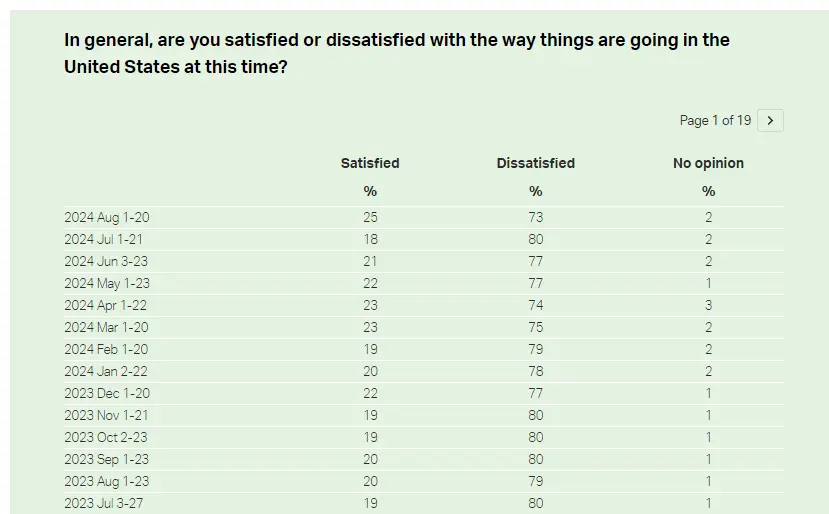Click the Satisfied column header
Viewport: 829px width, 514px height.
point(370,163)
